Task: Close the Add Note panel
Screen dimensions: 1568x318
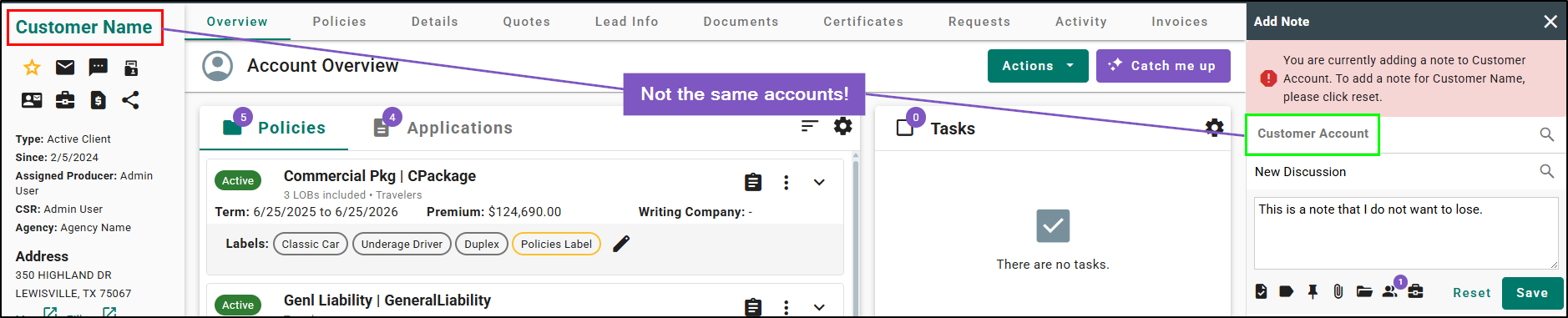Action: point(1550,22)
